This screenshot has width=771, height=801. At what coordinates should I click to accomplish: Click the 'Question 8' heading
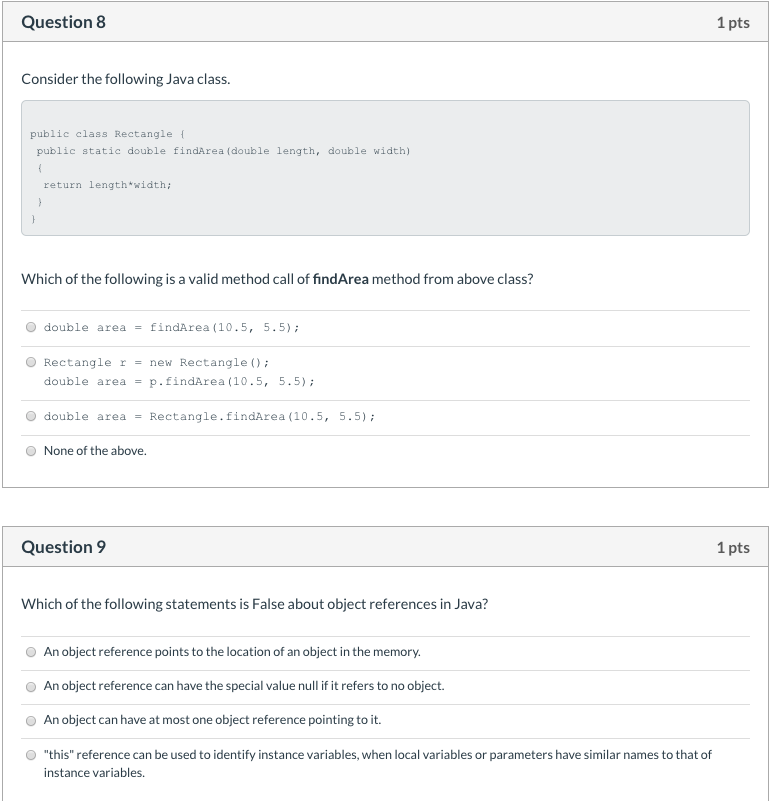63,22
